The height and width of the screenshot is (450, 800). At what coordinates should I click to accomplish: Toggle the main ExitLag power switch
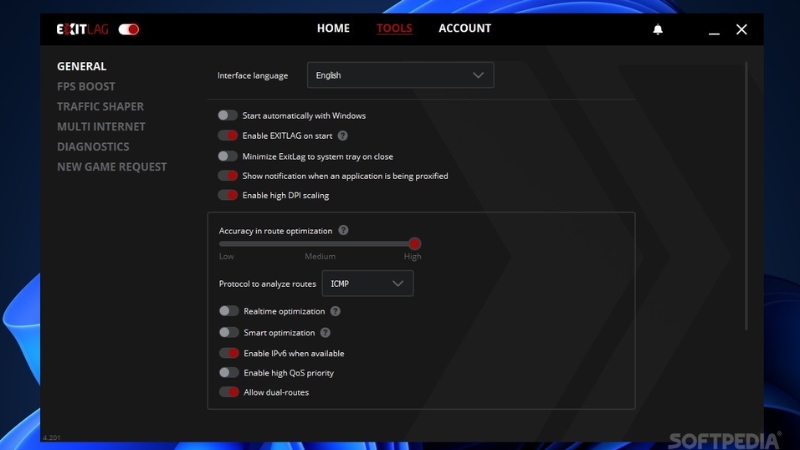129,29
